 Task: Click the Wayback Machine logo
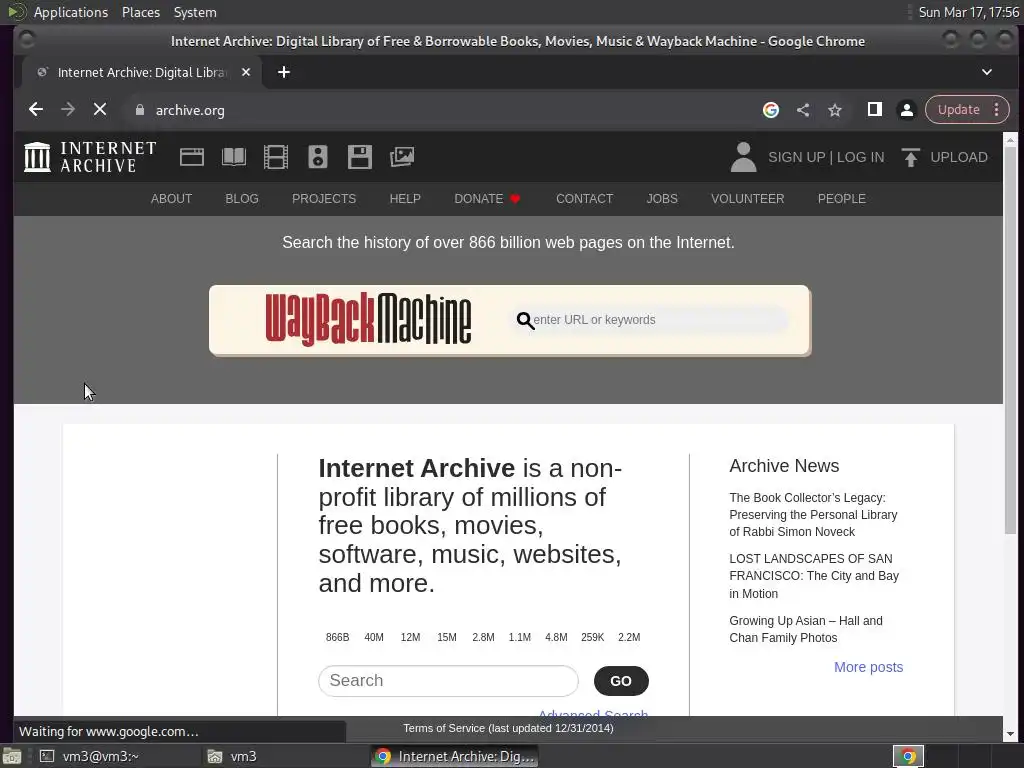(x=368, y=319)
